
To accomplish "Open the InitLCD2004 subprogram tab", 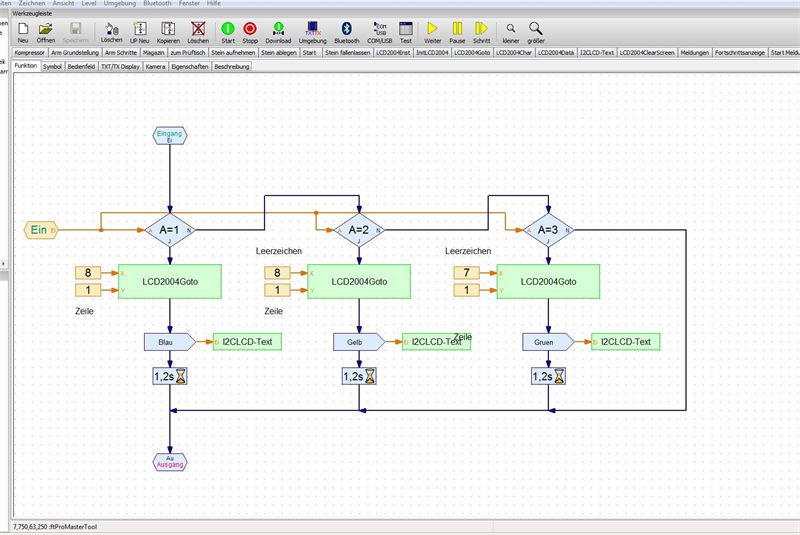I will pyautogui.click(x=432, y=53).
